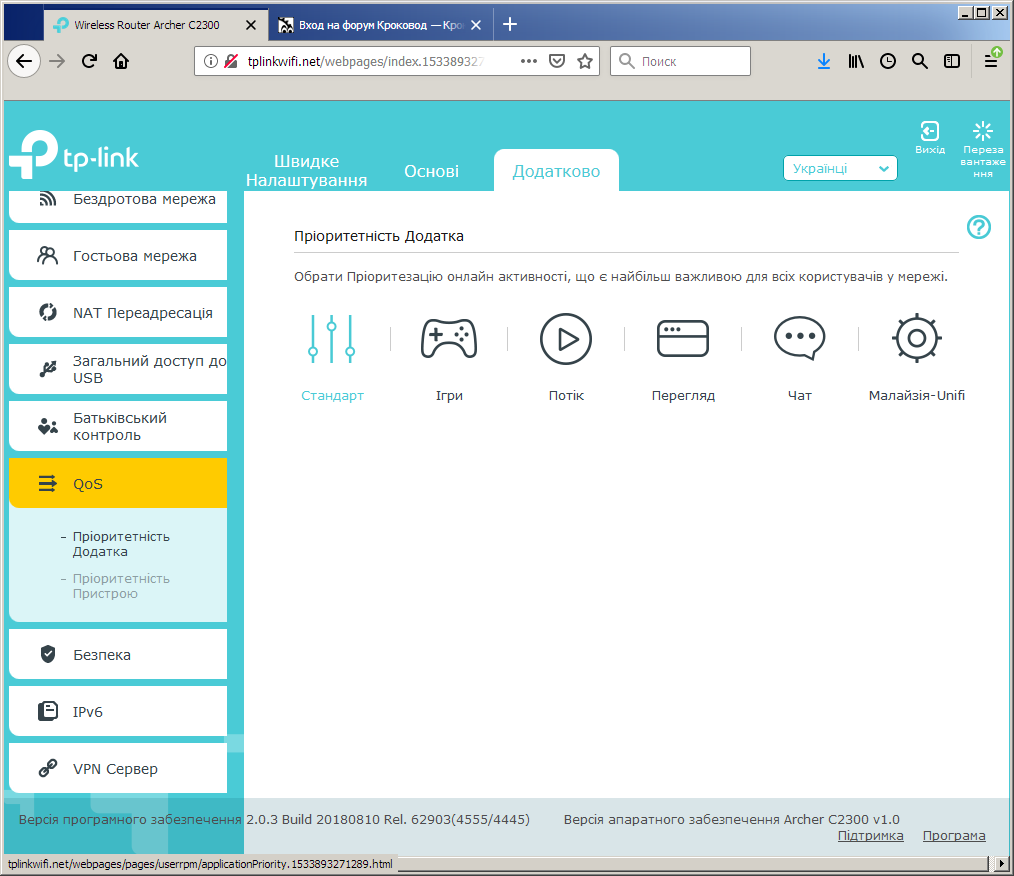Click the Перезавантаження reboot icon

pos(983,131)
